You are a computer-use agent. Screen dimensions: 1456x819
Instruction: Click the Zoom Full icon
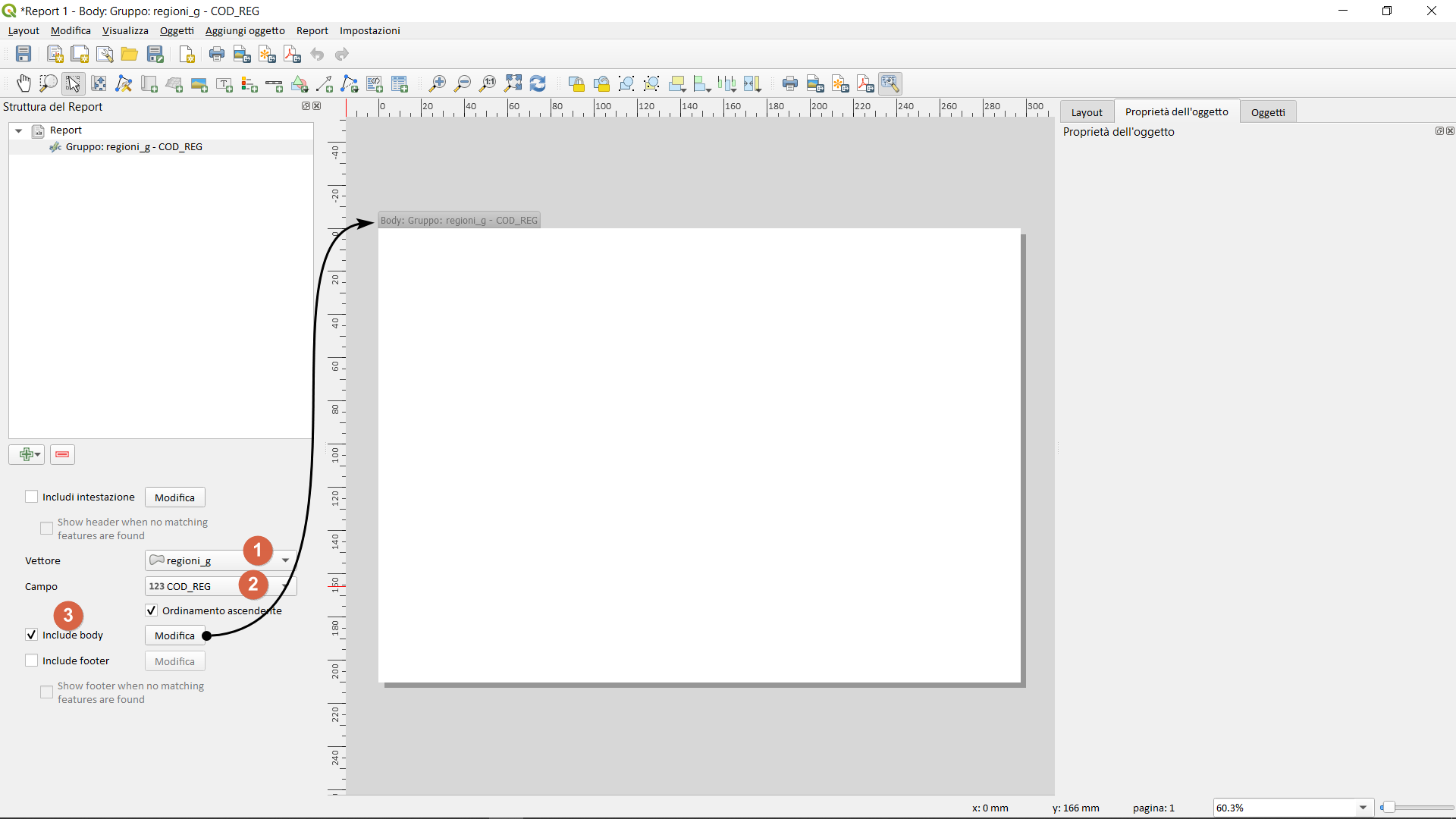click(513, 83)
